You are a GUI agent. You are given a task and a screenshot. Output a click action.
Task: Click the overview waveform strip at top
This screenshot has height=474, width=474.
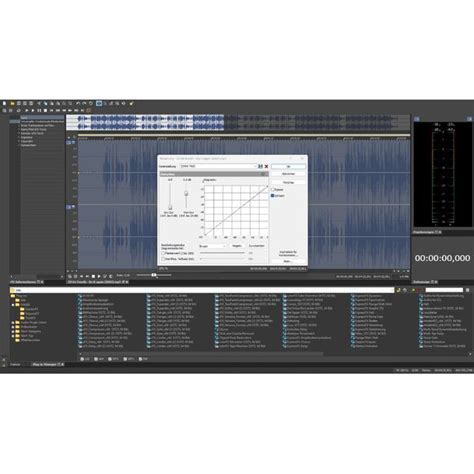pos(238,123)
